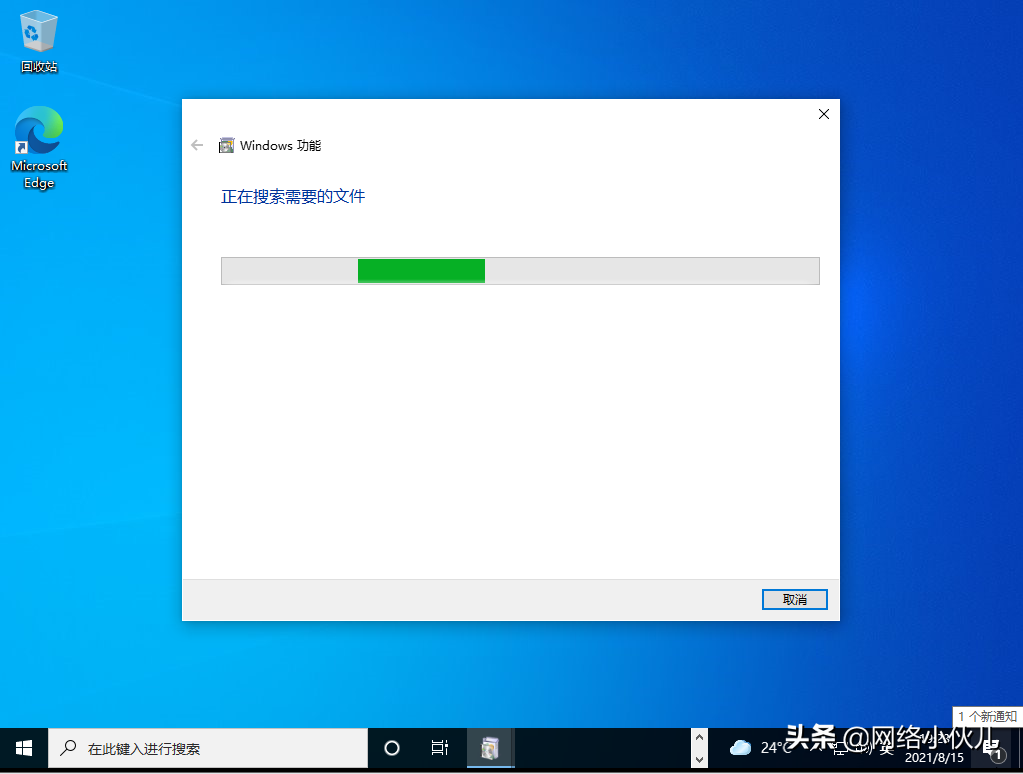Open the 回收站 (Recycle Bin)
This screenshot has height=774, width=1023.
pos(38,30)
